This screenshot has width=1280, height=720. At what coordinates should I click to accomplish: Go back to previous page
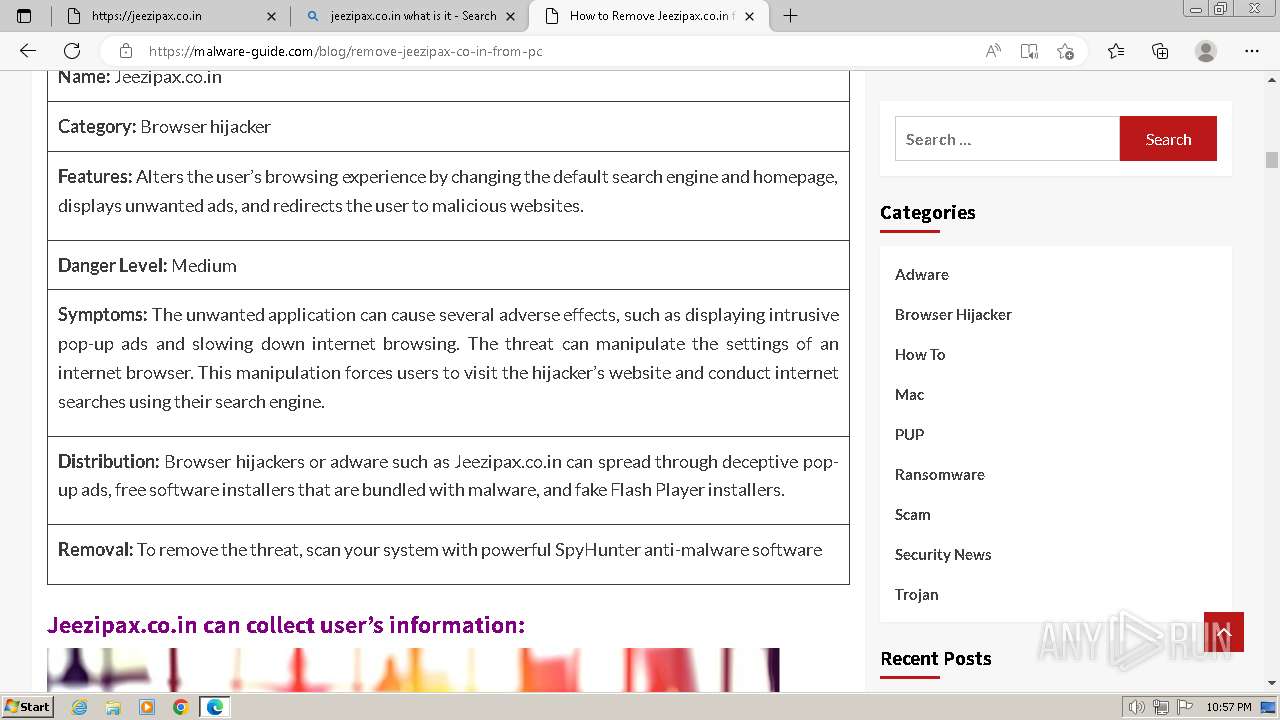[x=28, y=51]
